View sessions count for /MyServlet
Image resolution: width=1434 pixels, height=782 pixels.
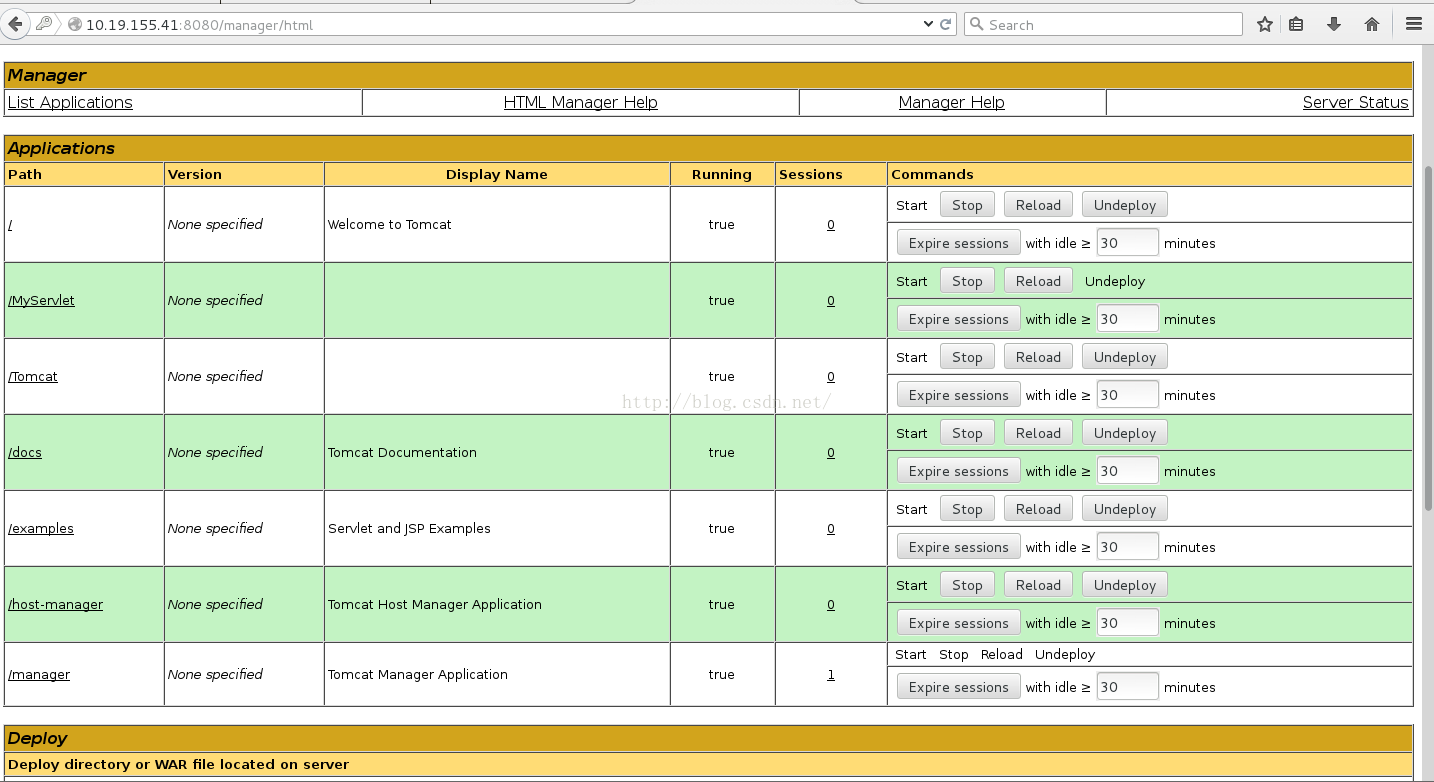tap(831, 301)
